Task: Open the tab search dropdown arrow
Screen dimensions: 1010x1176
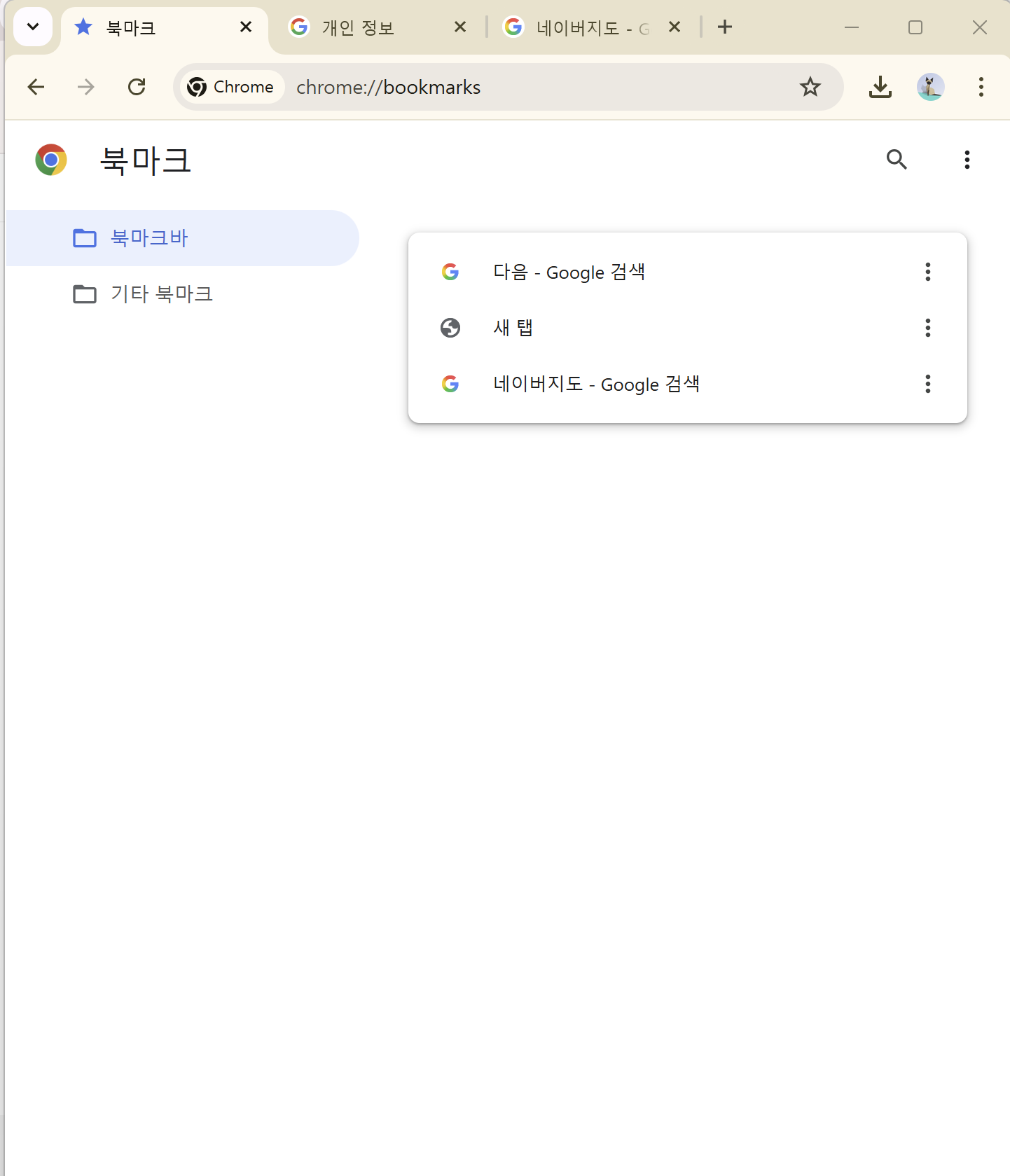Action: coord(32,27)
